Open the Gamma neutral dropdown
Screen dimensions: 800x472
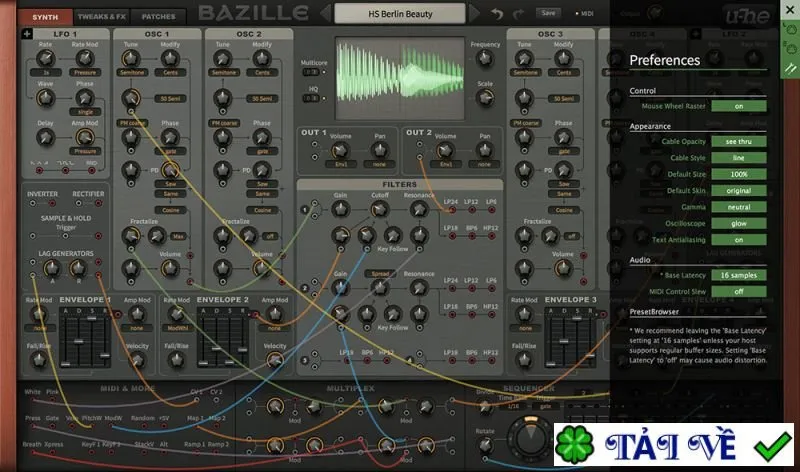click(739, 207)
